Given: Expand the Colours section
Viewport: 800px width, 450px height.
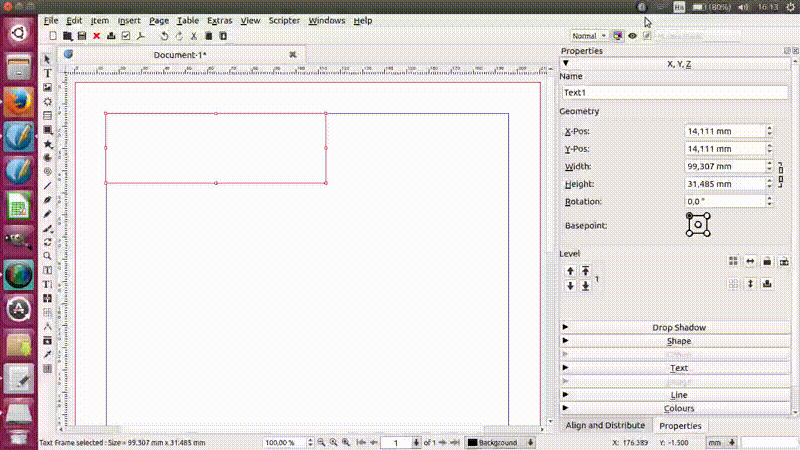Looking at the screenshot, I should coord(677,408).
